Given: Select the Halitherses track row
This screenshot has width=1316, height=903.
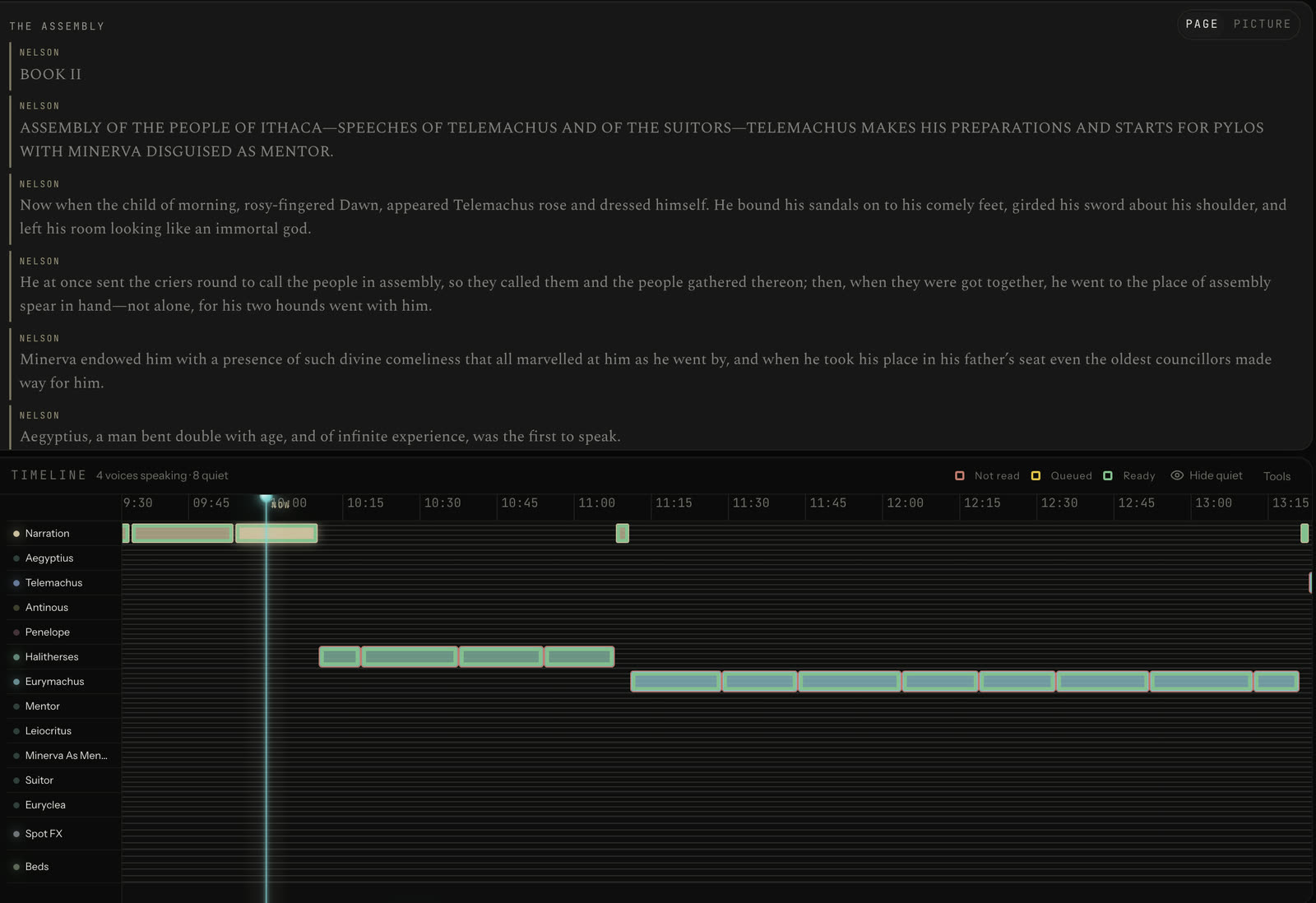Looking at the screenshot, I should point(64,656).
